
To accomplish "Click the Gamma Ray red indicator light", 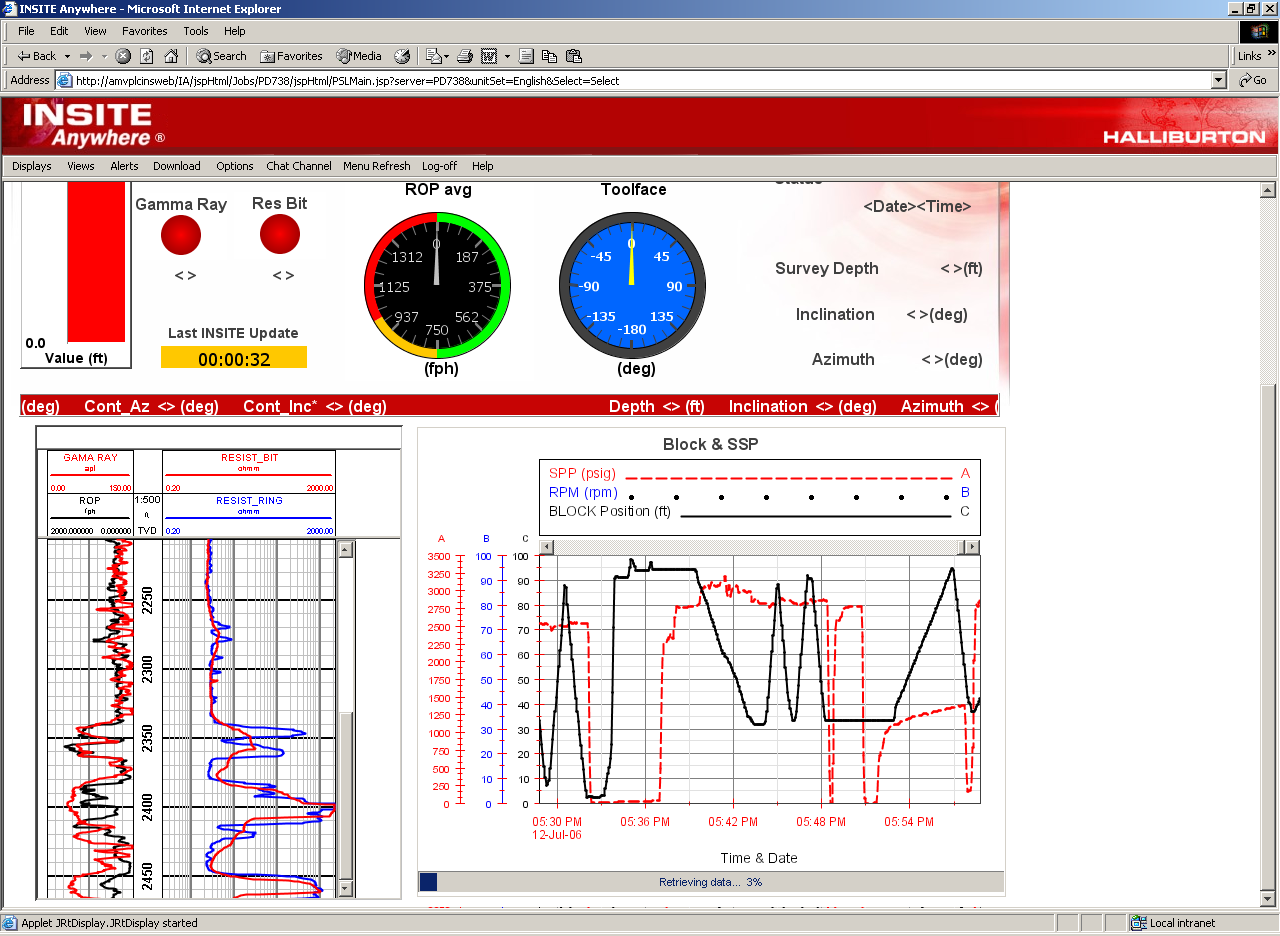I will pos(181,235).
